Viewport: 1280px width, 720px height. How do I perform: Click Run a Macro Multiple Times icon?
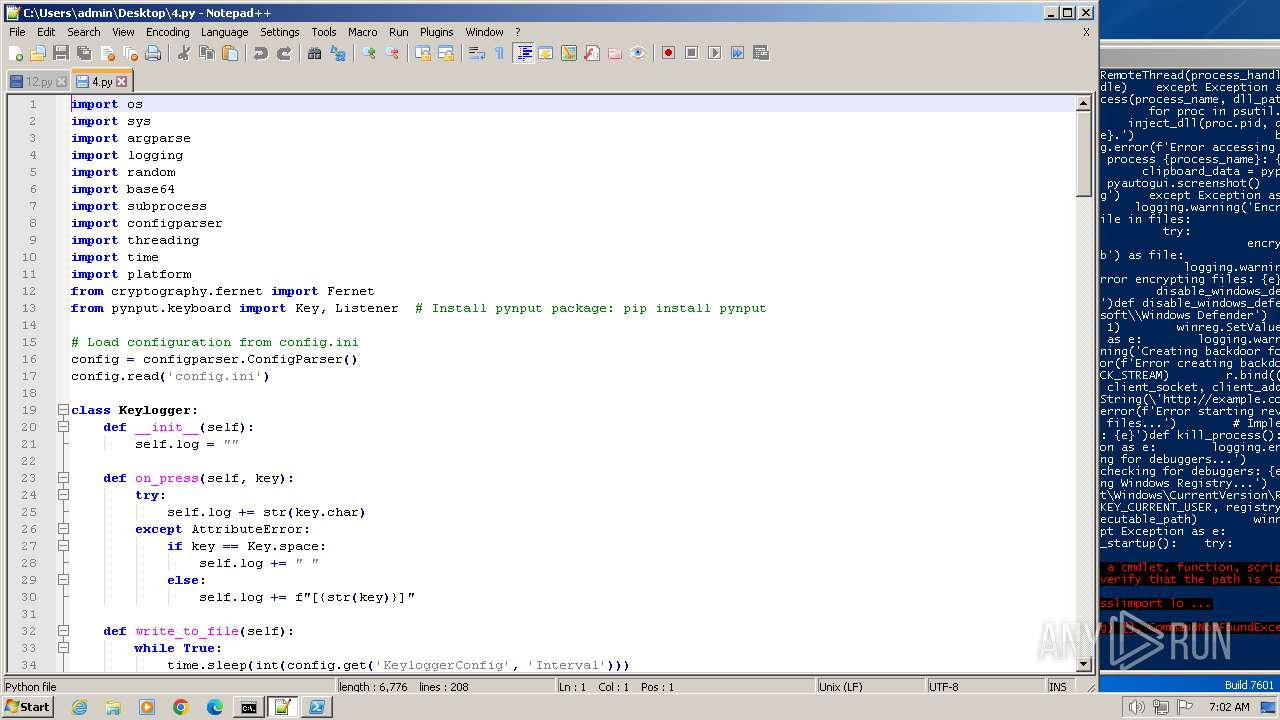point(738,53)
